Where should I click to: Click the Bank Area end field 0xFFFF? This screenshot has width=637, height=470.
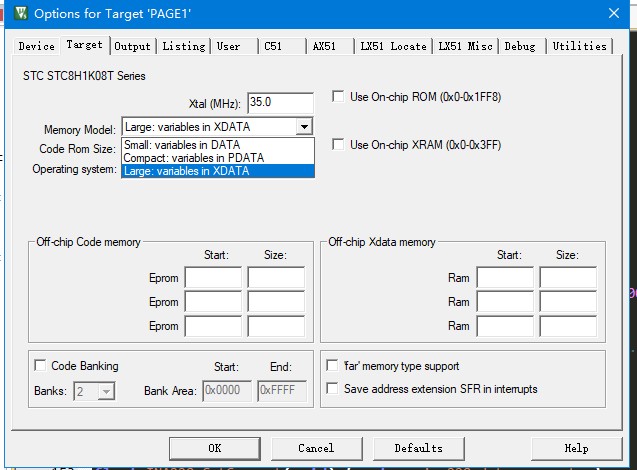282,391
